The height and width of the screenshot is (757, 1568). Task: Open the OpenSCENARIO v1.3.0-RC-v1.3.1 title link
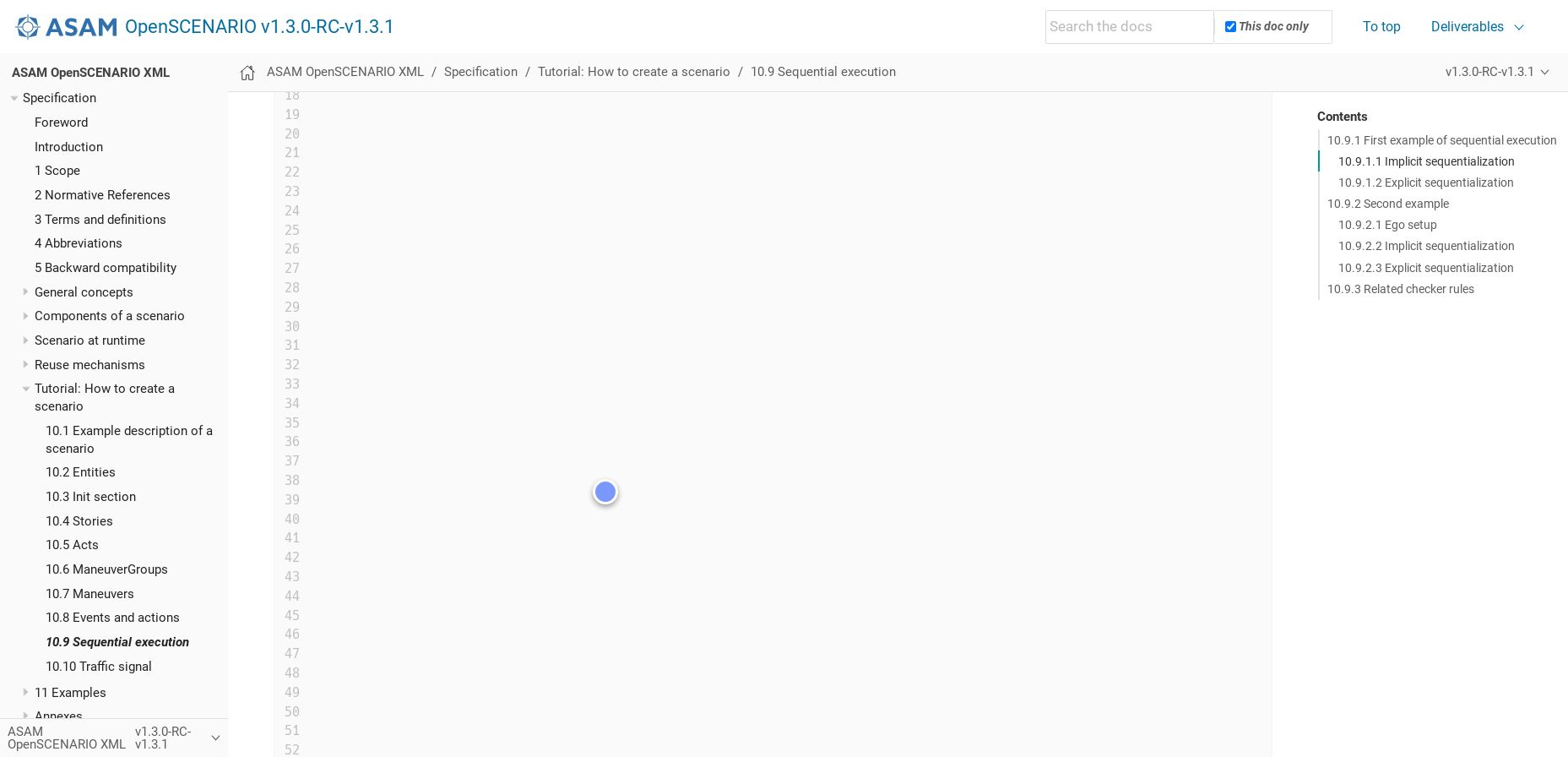coord(259,27)
